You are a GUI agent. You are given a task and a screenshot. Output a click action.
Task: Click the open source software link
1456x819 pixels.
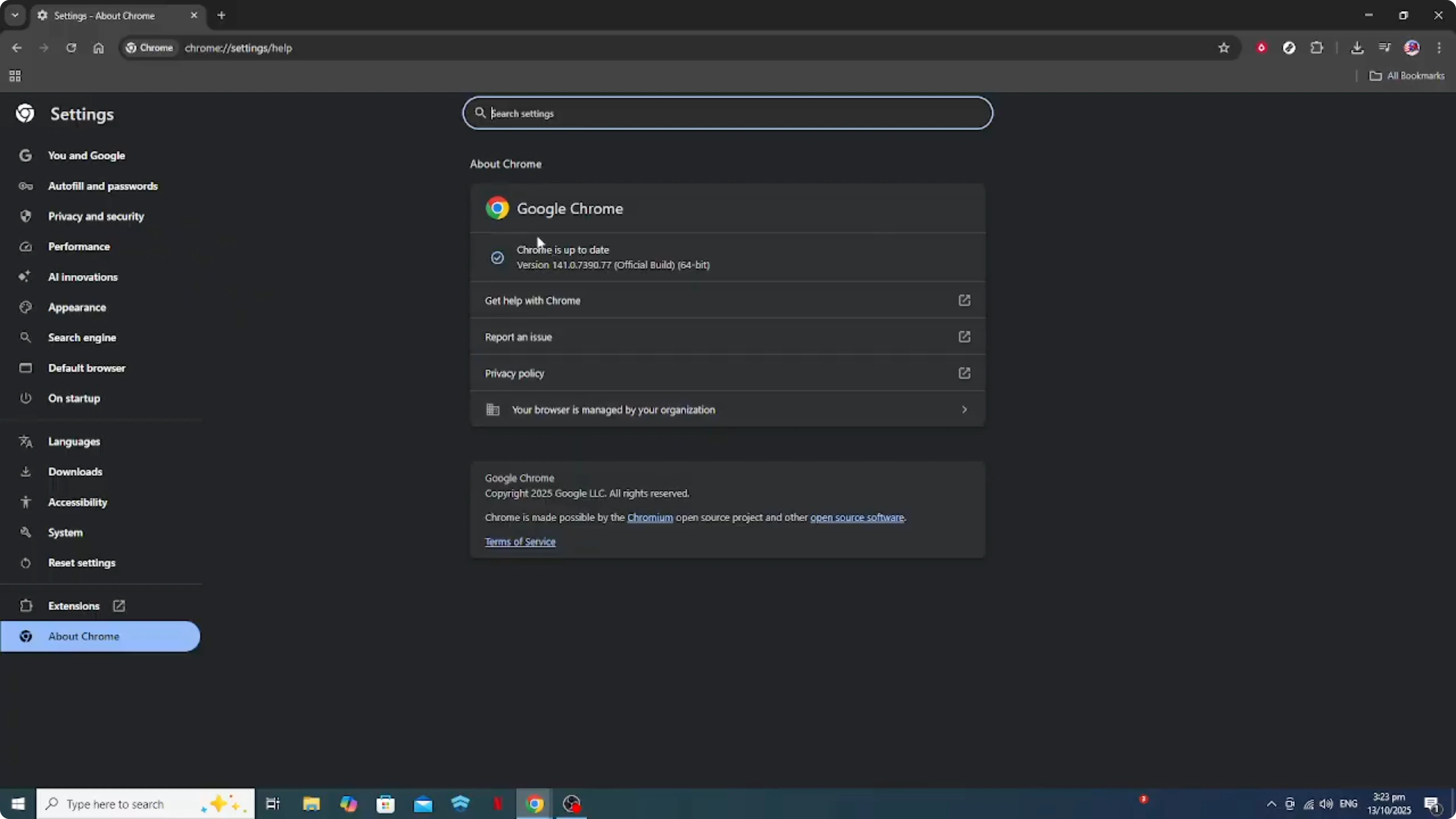coord(857,518)
